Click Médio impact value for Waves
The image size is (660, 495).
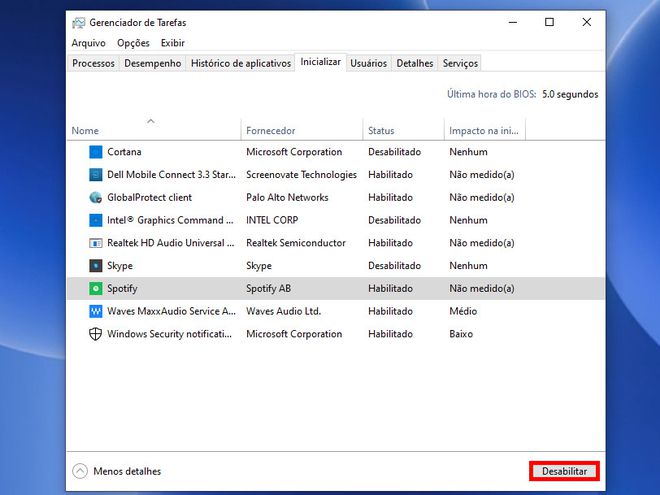463,311
